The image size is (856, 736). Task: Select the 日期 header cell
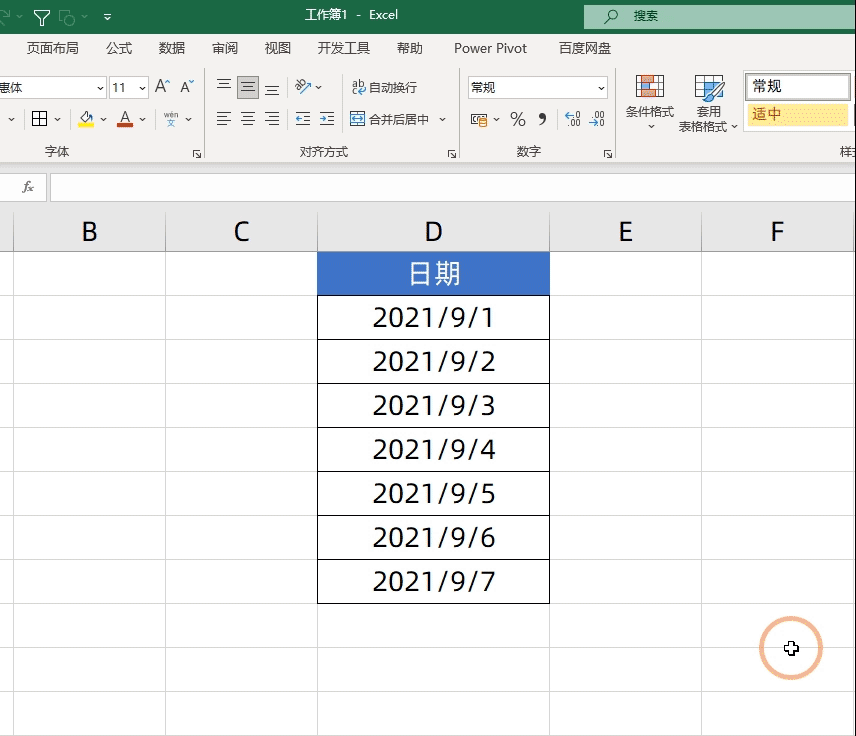[x=433, y=274]
